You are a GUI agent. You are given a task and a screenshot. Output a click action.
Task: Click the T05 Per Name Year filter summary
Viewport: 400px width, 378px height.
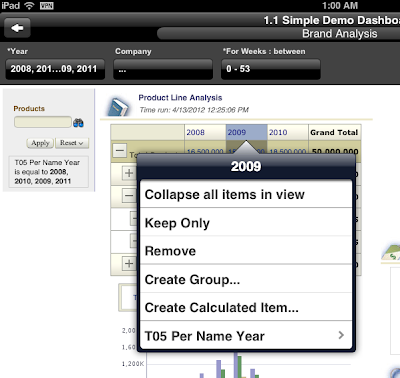pyautogui.click(x=49, y=172)
